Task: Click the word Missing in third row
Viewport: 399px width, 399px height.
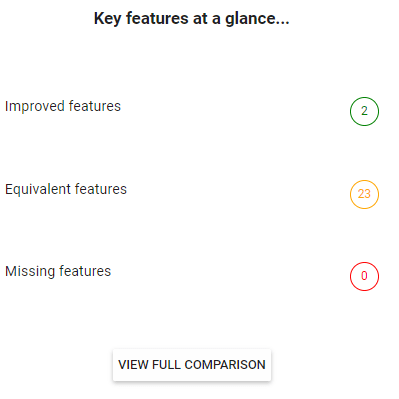Action: 30,271
